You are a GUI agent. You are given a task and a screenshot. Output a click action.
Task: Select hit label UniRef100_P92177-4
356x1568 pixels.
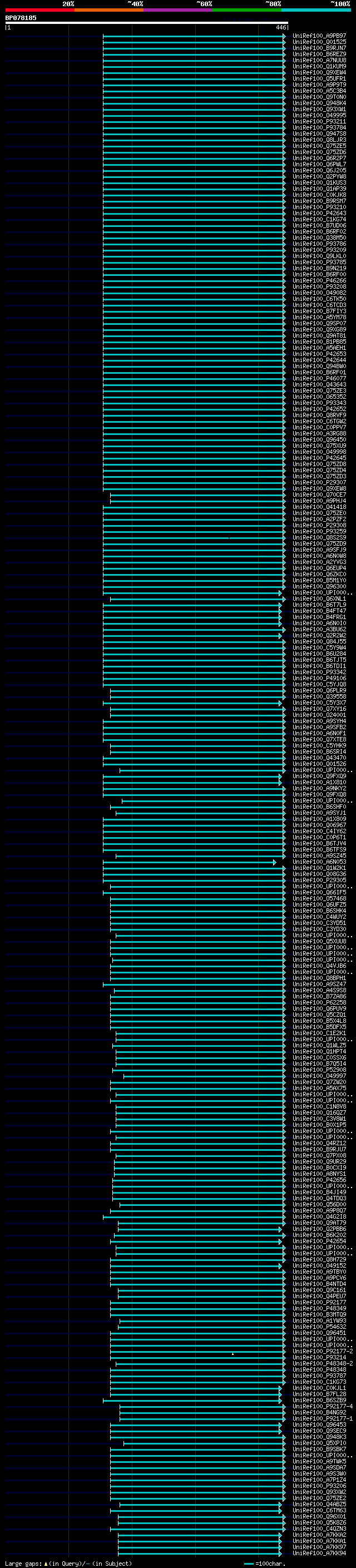point(322,1406)
